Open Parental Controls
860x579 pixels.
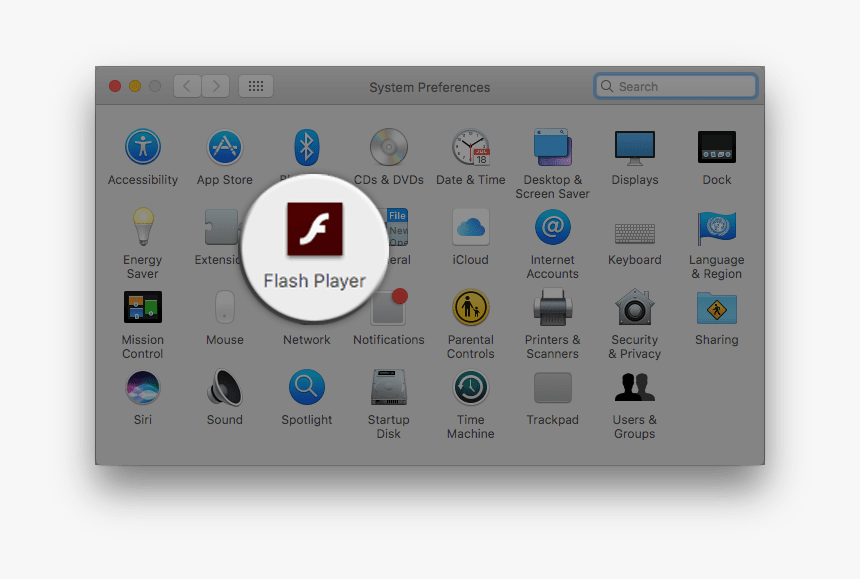tap(470, 307)
